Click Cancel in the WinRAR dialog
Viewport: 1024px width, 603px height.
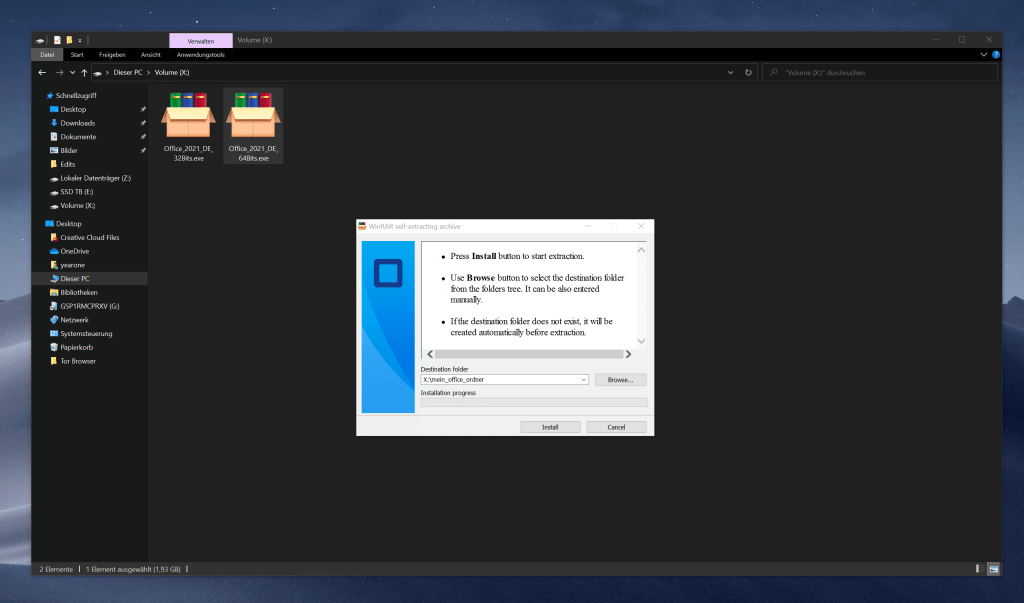coord(616,427)
